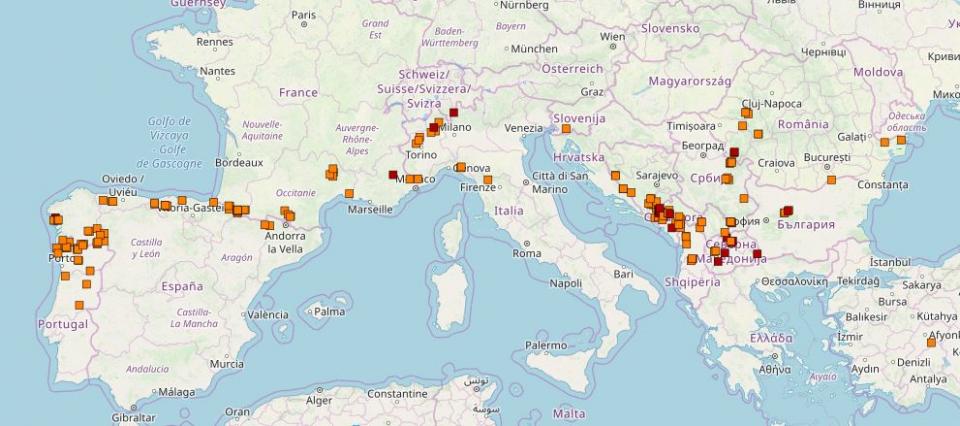Click the orange marker just above Firenze

click(x=488, y=181)
